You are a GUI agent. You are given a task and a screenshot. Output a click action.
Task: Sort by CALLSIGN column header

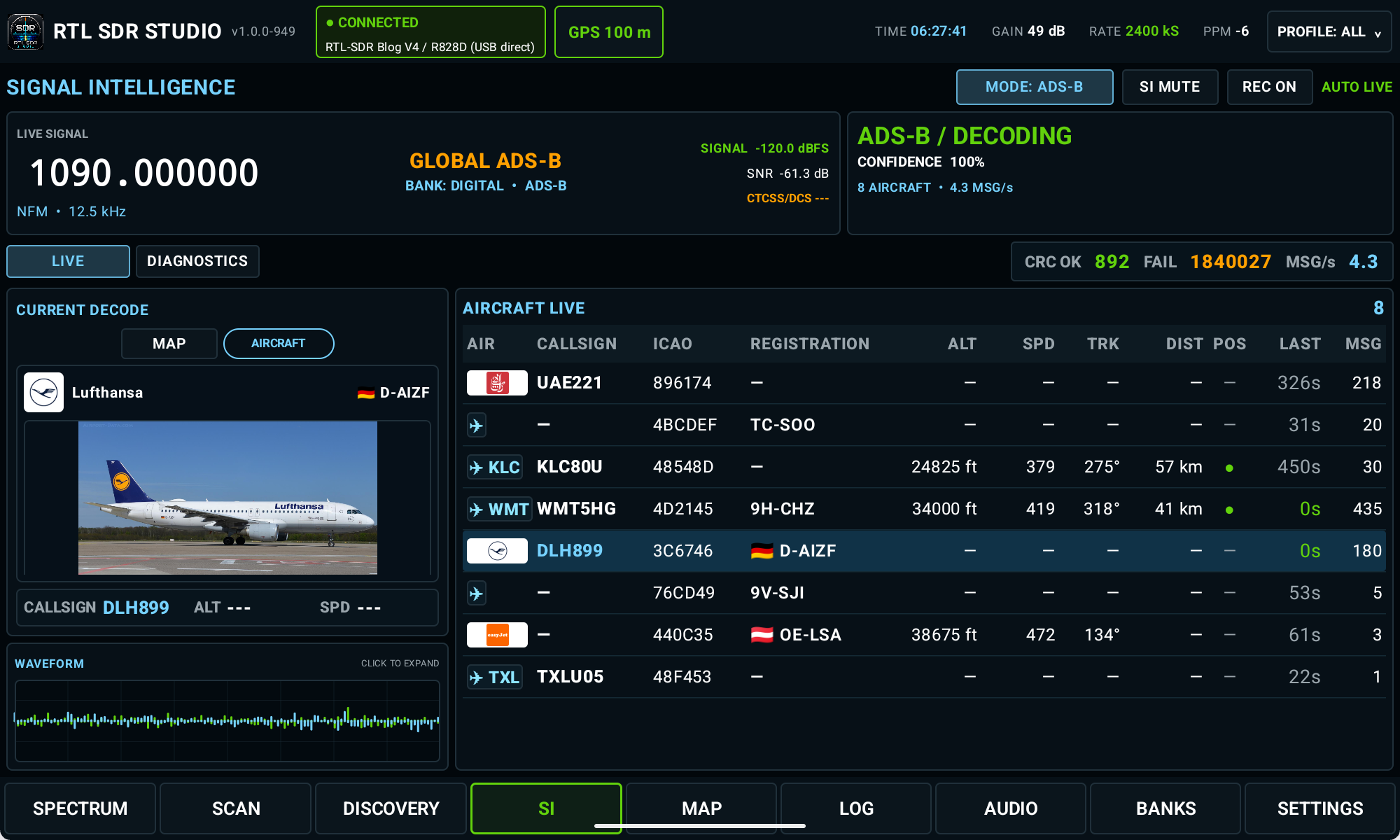point(577,344)
